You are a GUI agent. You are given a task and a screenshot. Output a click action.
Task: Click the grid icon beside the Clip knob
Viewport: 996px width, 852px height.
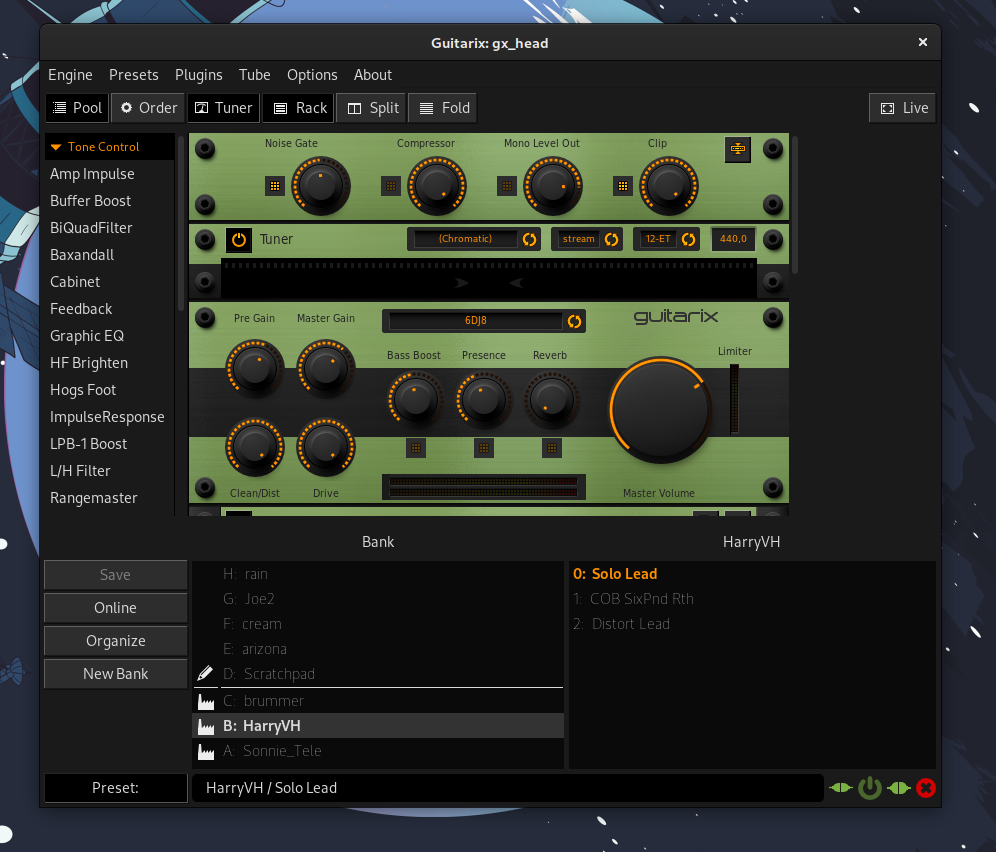pos(622,184)
